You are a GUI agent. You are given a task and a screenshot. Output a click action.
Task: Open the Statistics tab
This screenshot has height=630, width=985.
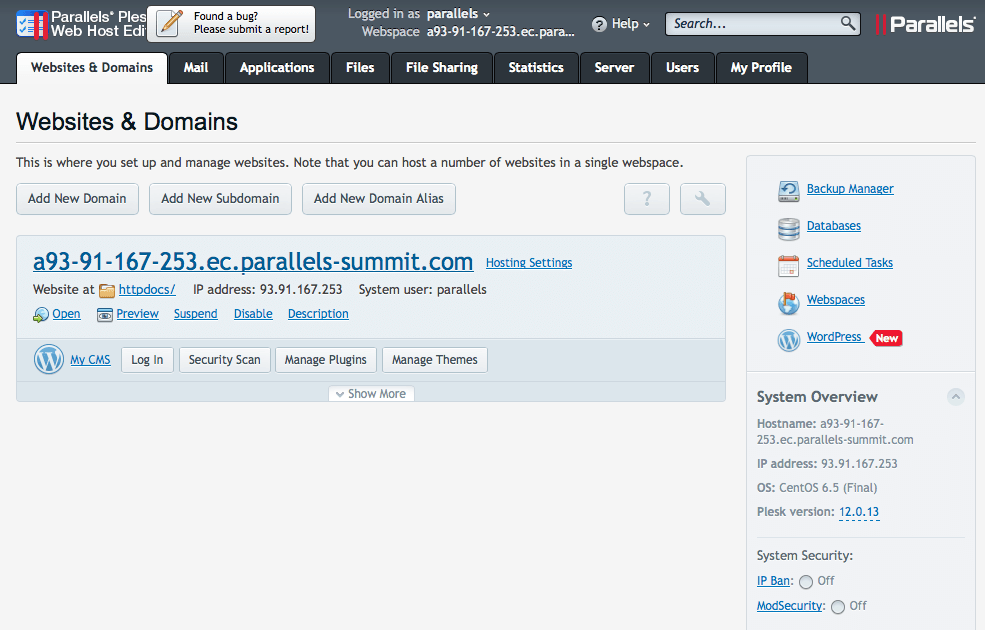click(x=536, y=68)
